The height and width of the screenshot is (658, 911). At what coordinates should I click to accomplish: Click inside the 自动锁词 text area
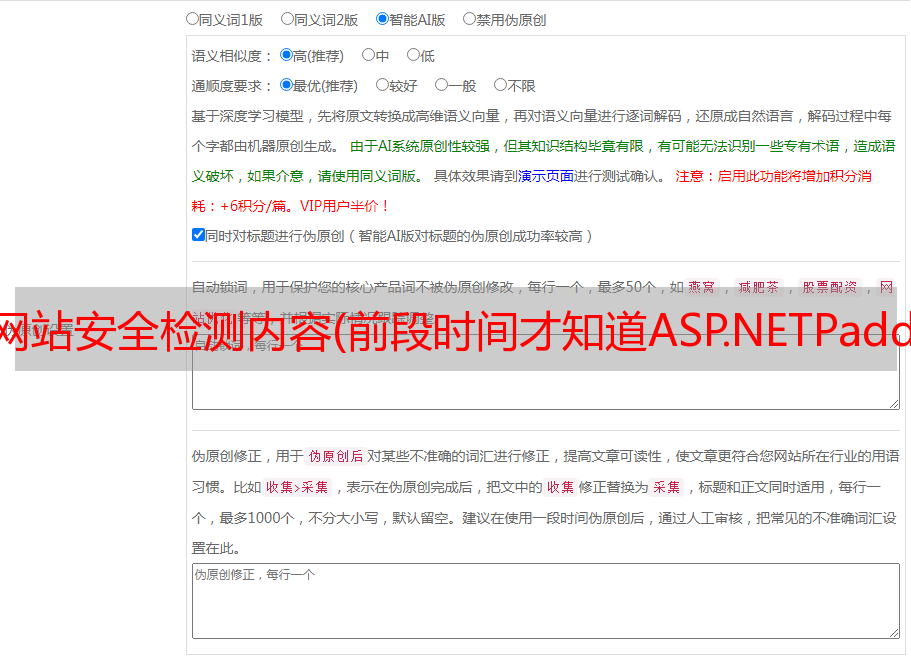(546, 372)
